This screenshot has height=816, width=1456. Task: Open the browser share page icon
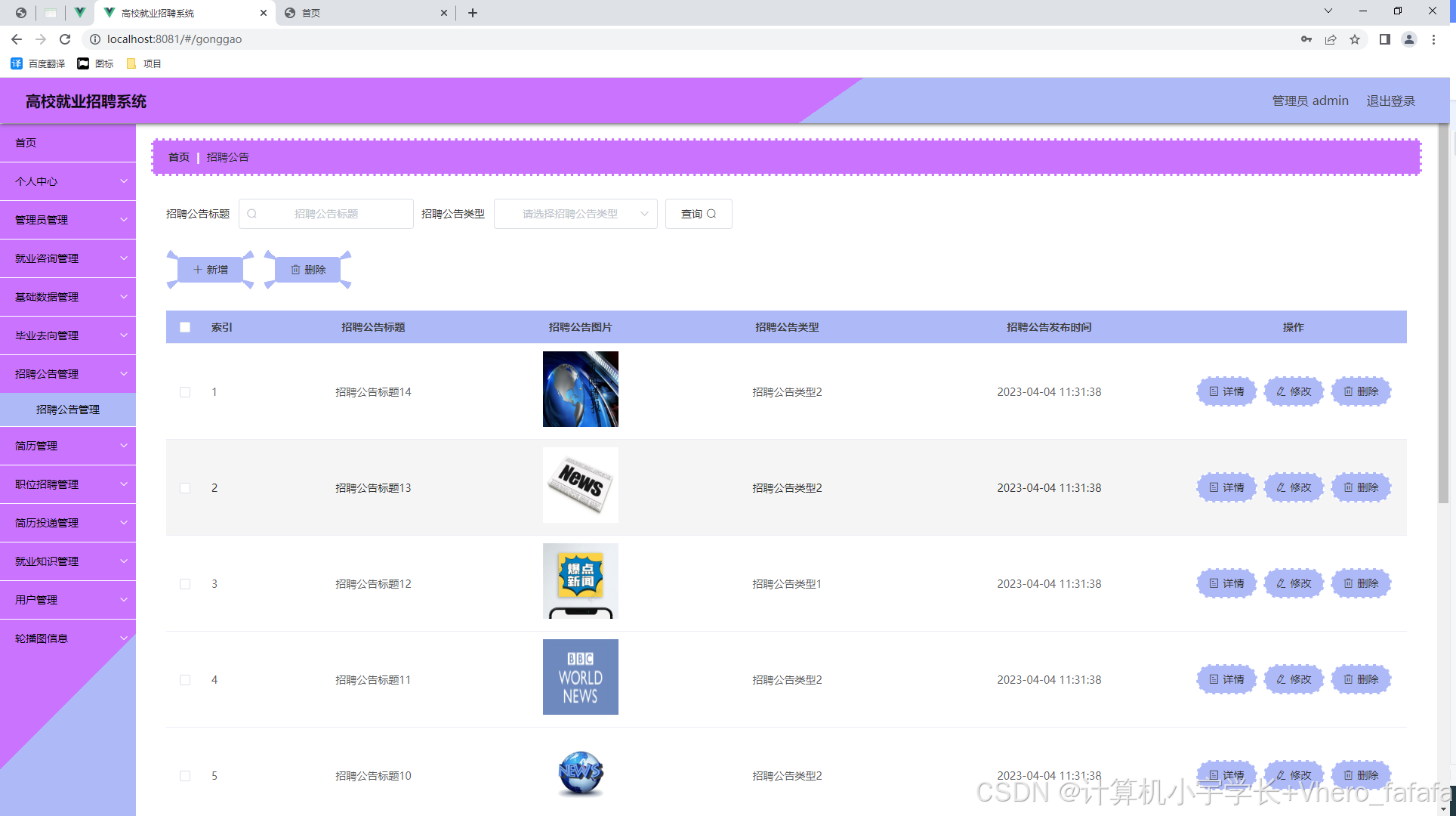click(x=1331, y=39)
